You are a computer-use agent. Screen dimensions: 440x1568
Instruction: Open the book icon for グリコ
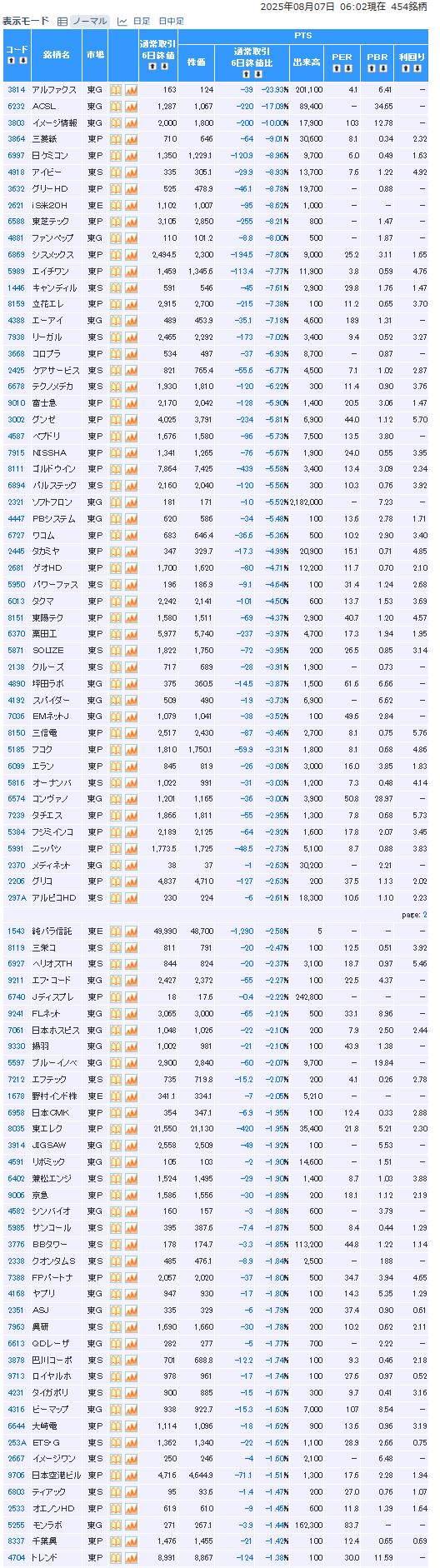(116, 881)
